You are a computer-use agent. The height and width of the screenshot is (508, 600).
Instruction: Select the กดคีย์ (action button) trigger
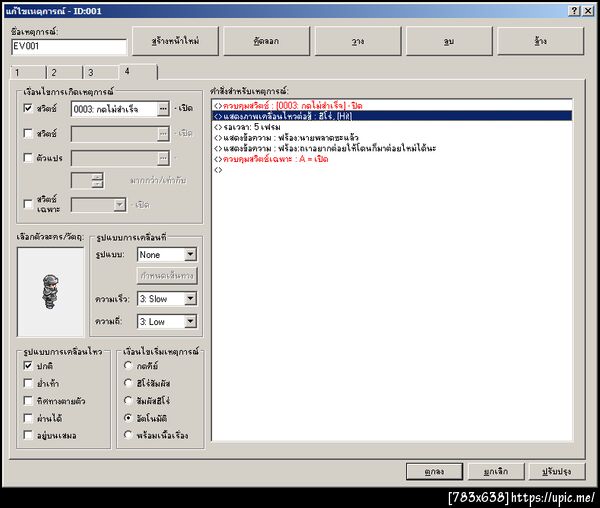coord(128,365)
